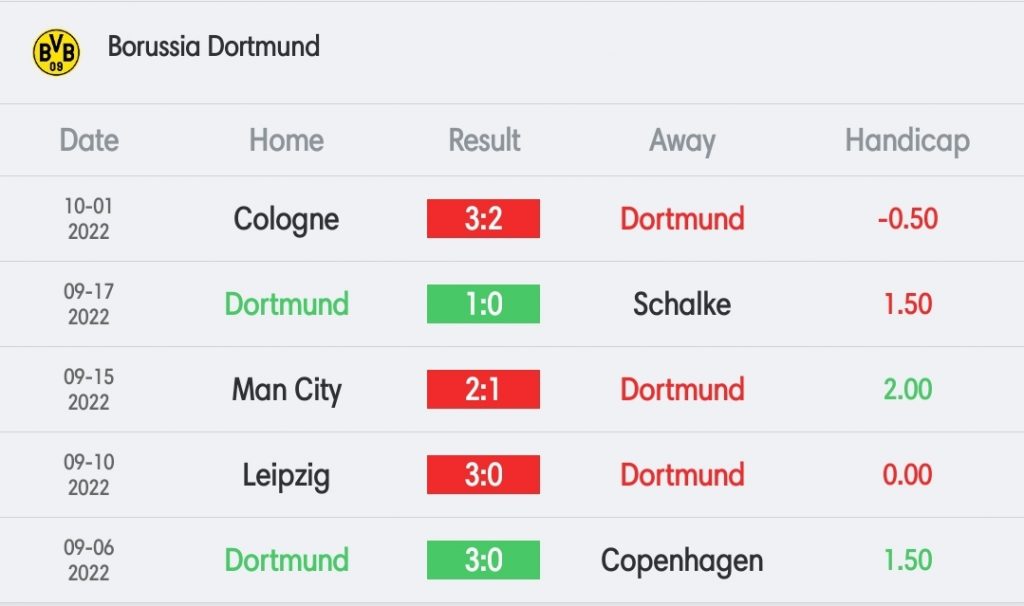Click the Away column header

(682, 141)
